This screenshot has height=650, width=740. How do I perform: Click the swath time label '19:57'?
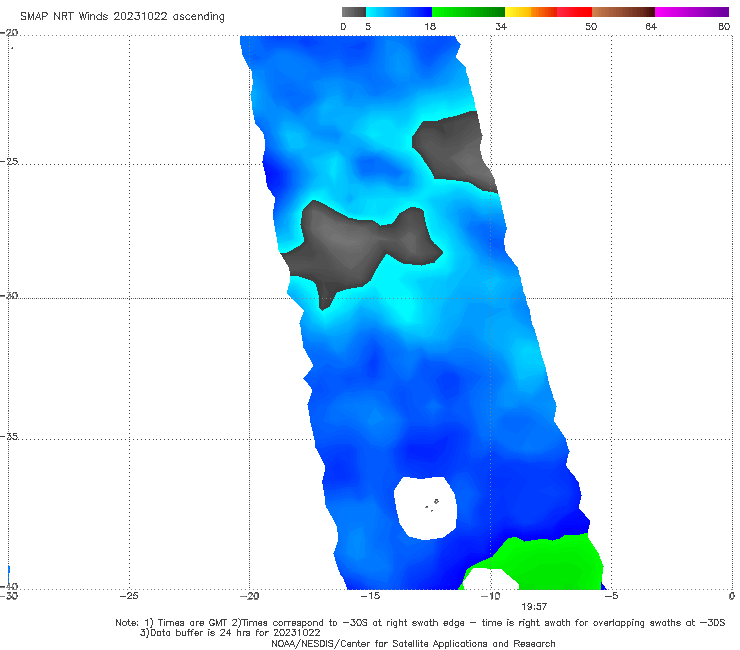point(534,607)
